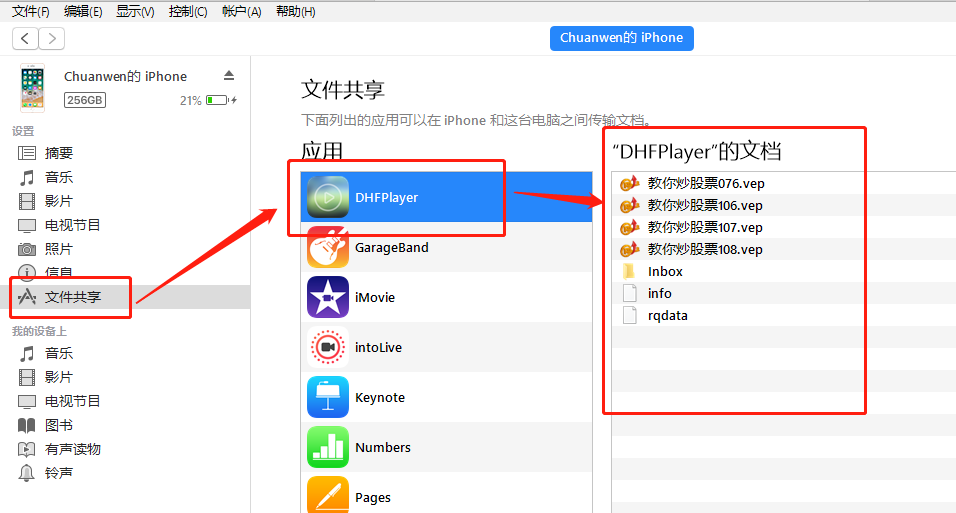Click the Numbers bar chart icon
The image size is (956, 513).
point(328,447)
